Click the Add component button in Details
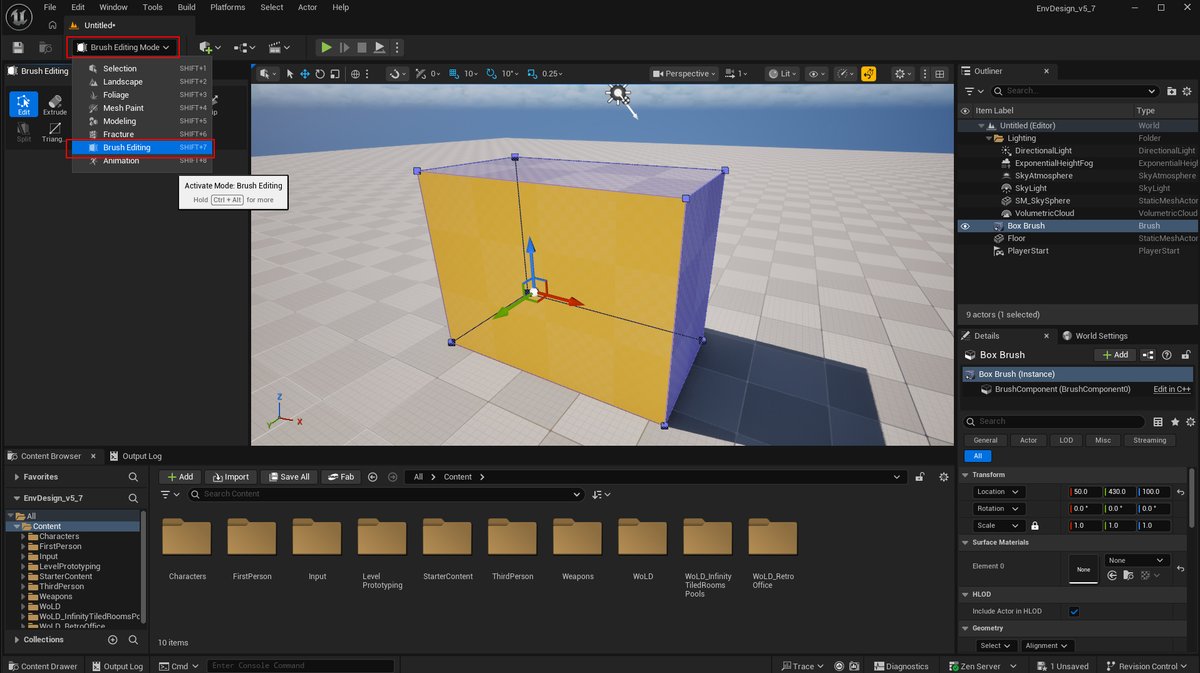This screenshot has height=673, width=1200. [x=1114, y=355]
